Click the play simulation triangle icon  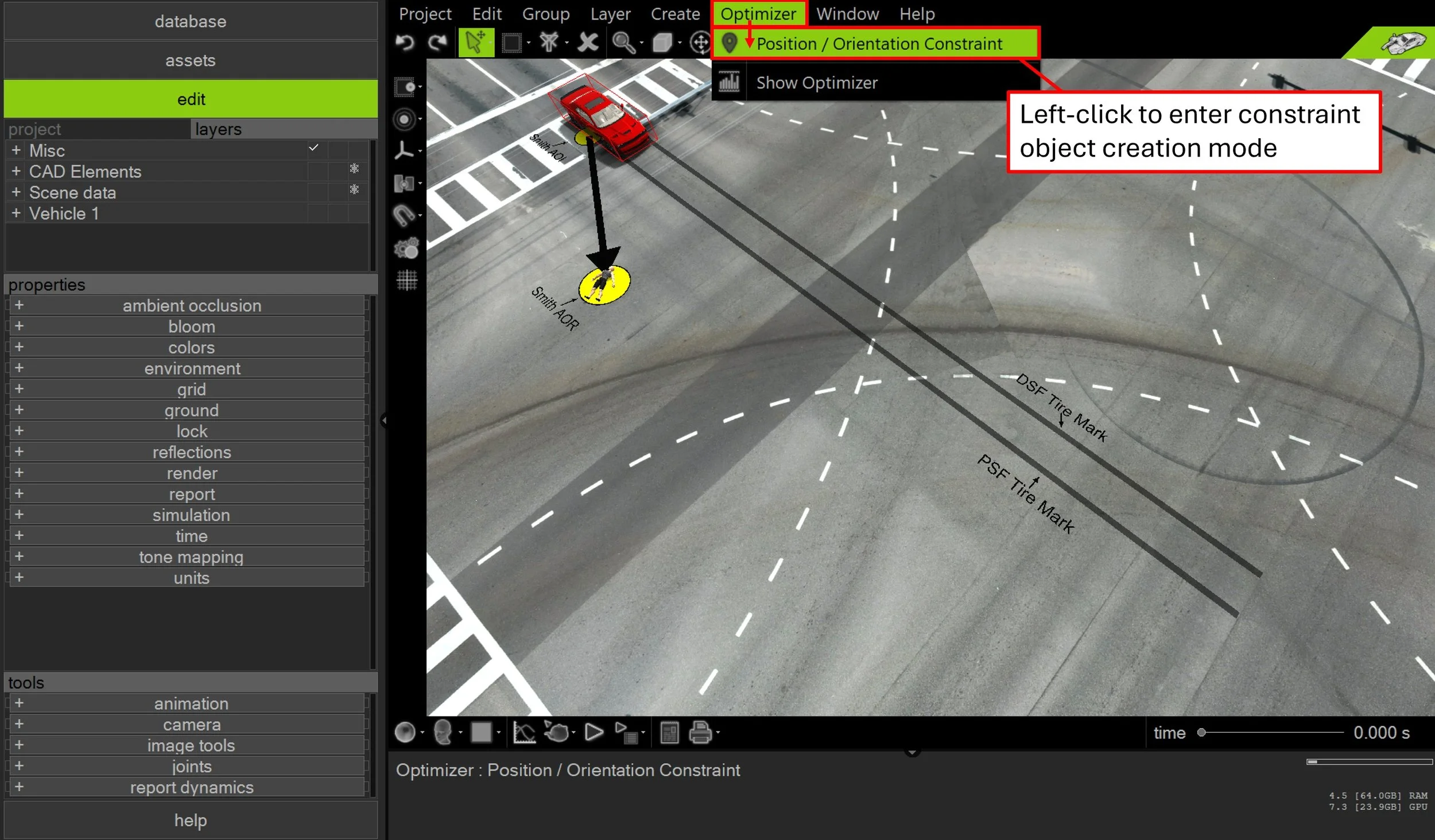click(594, 733)
